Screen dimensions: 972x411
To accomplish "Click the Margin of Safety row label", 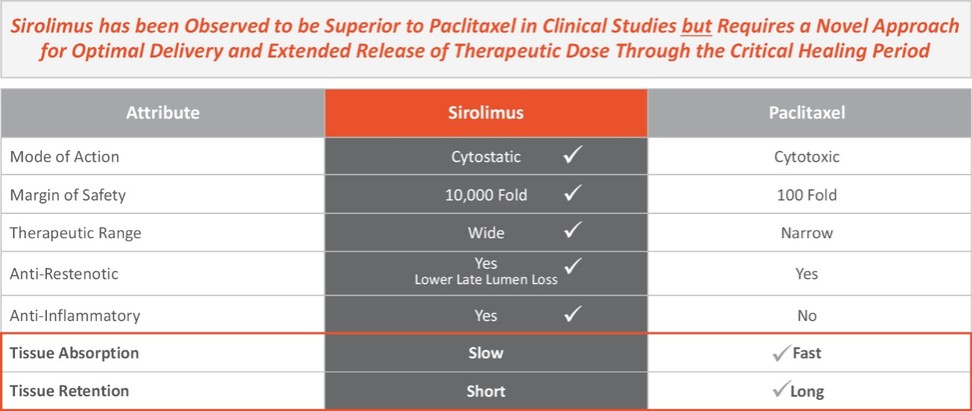I will pyautogui.click(x=68, y=195).
